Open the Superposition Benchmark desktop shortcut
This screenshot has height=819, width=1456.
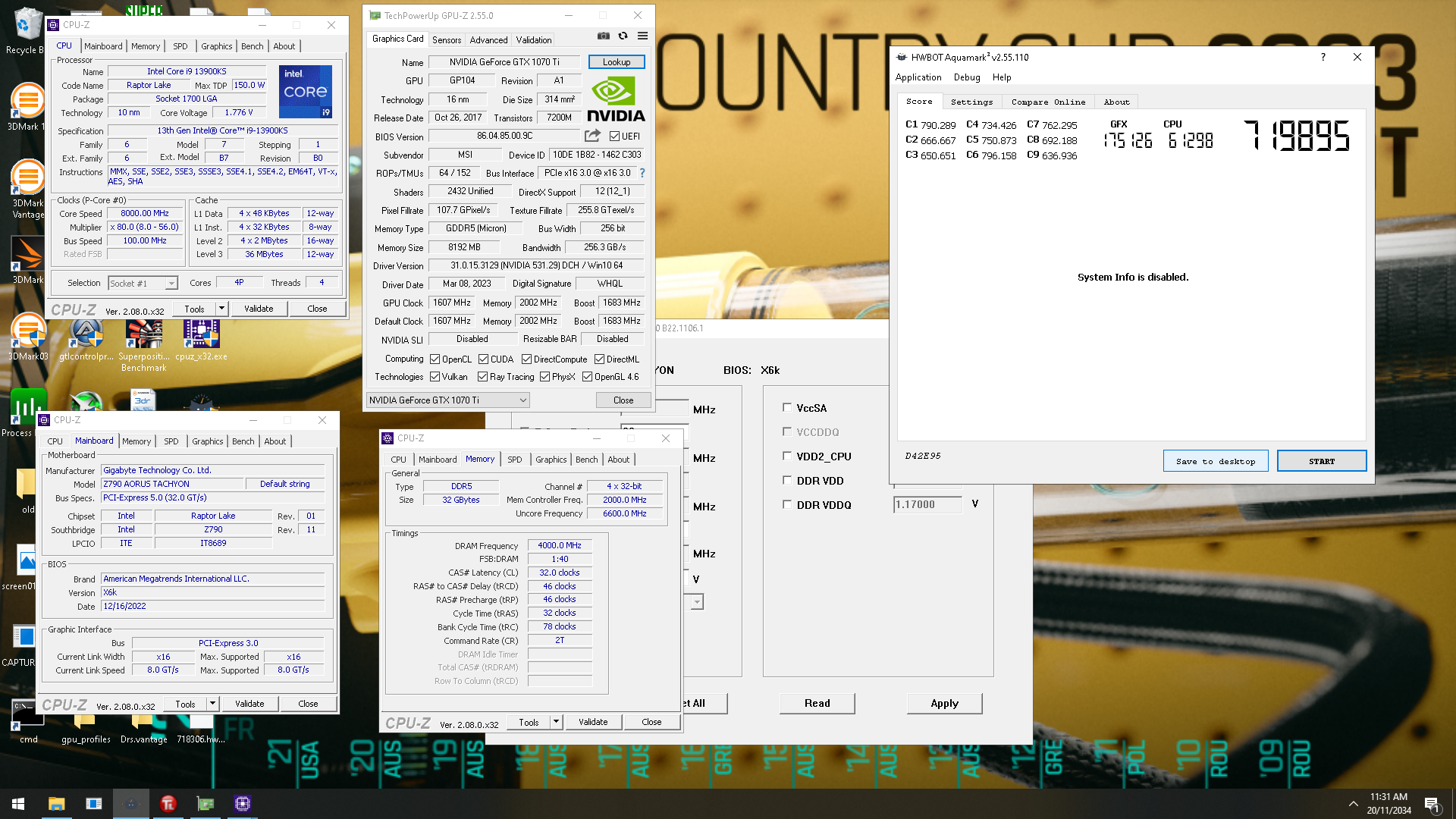point(144,345)
